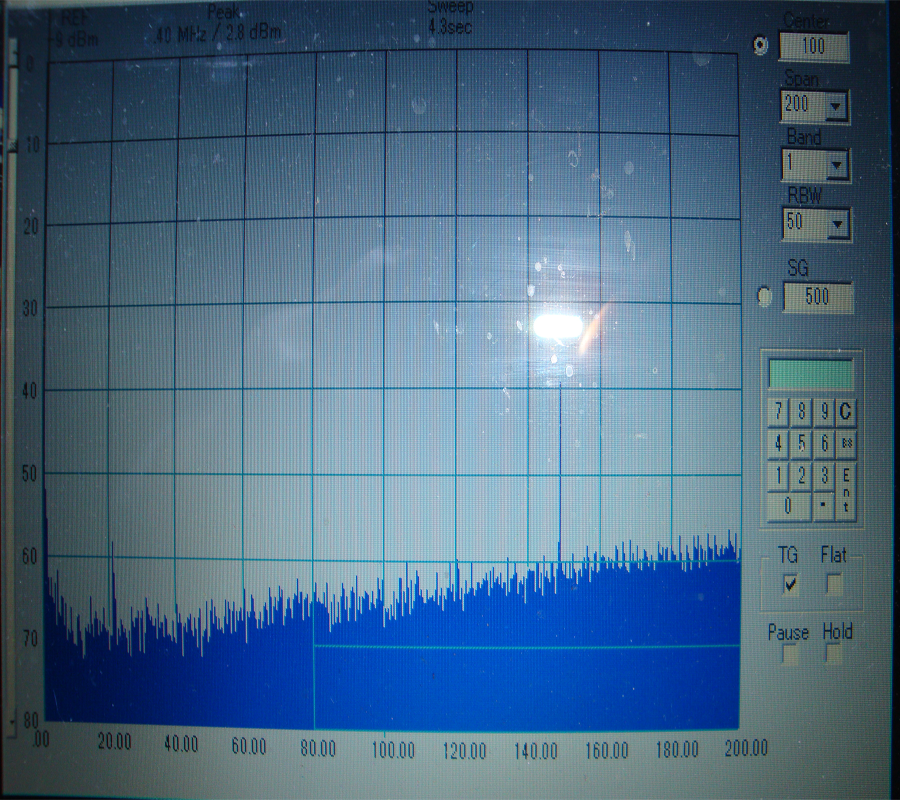Click the SG value field showing 500
The width and height of the screenshot is (900, 800).
818,297
